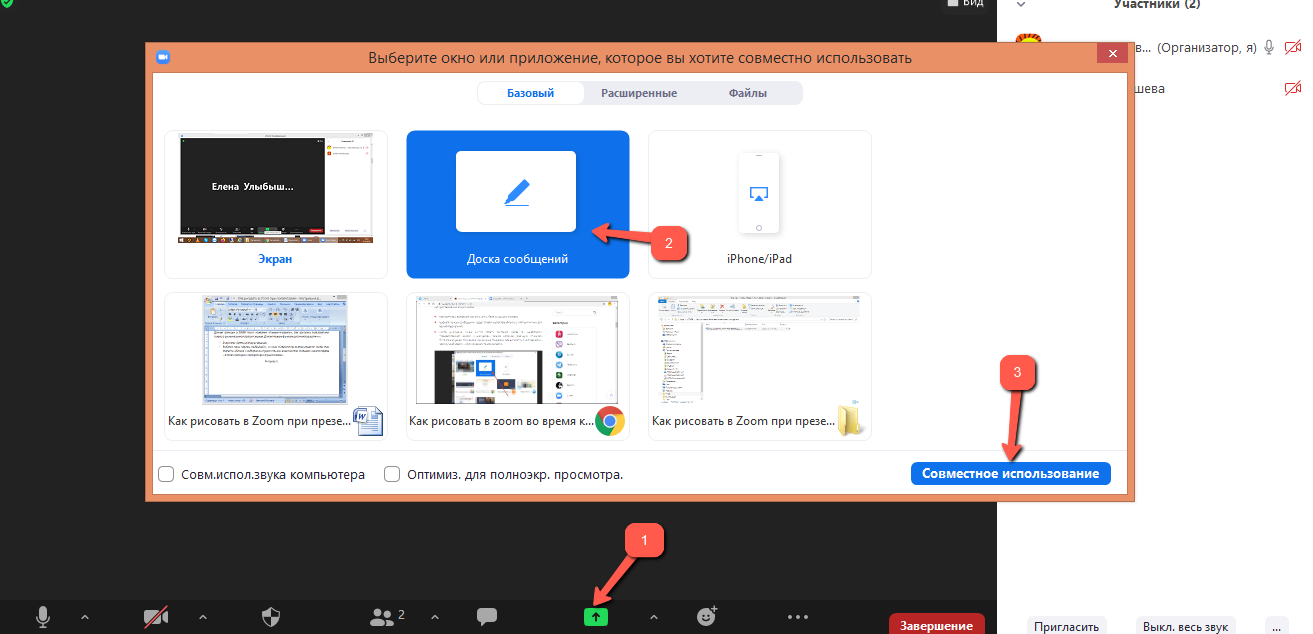Select the iPhone/iPad sharing tile
Image resolution: width=1313 pixels, height=634 pixels.
point(760,204)
